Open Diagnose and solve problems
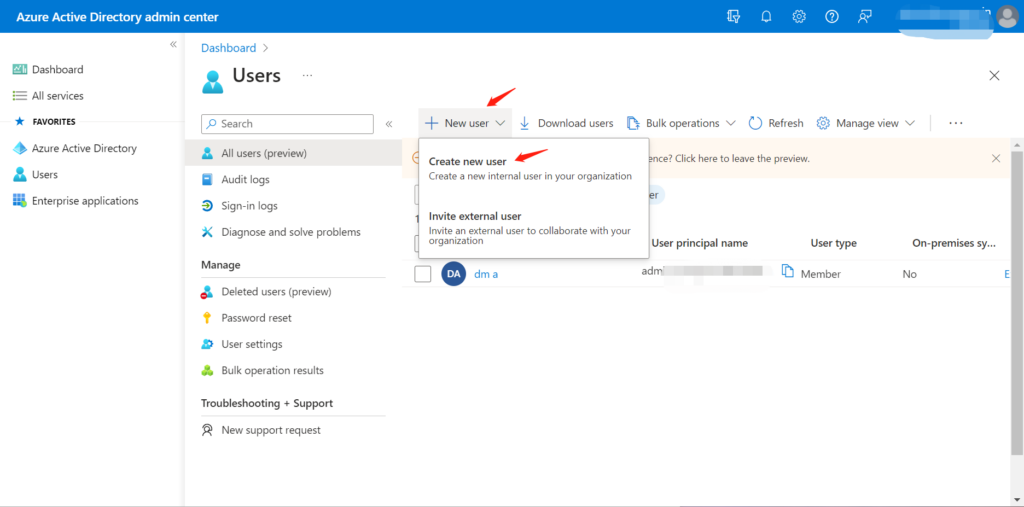This screenshot has width=1024, height=507. 293,232
